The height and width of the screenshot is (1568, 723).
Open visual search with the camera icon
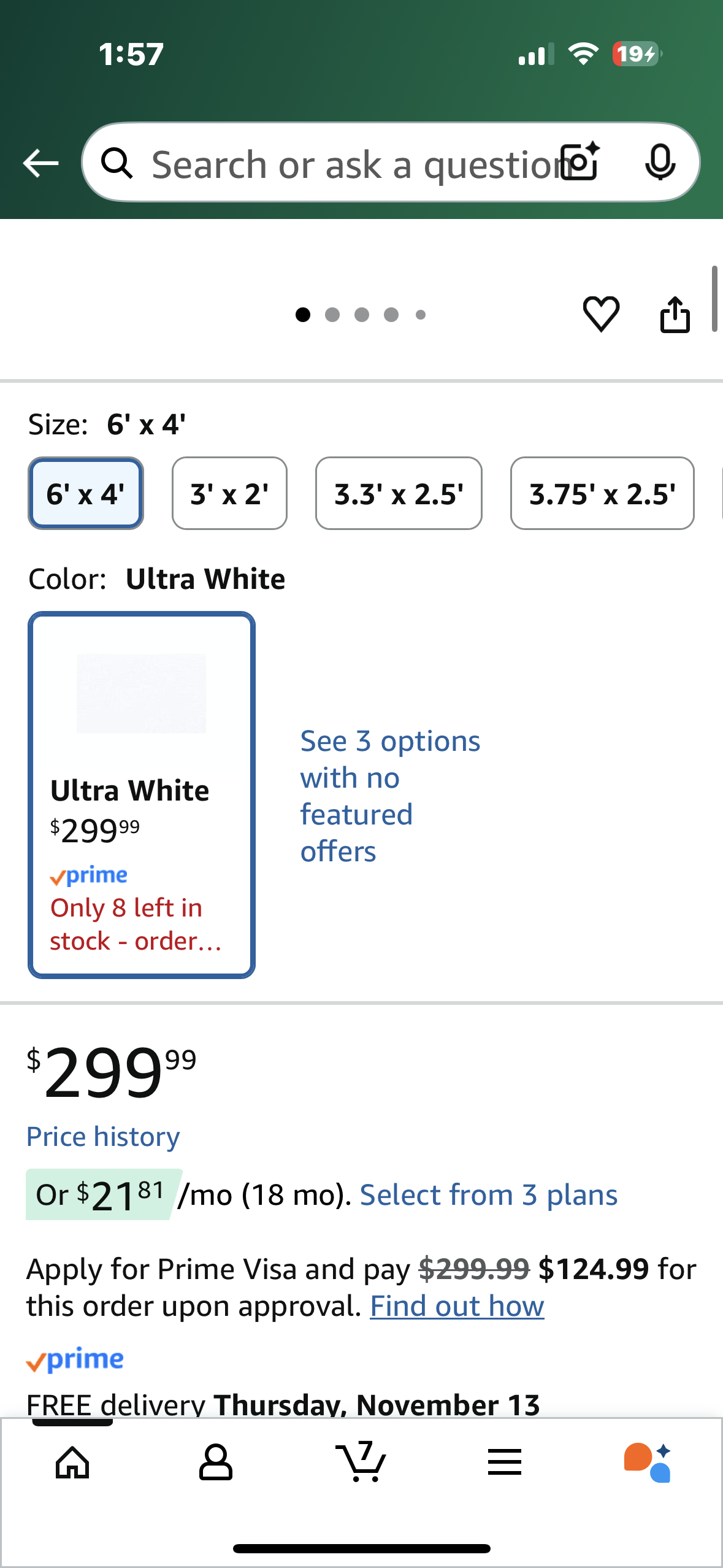tap(579, 163)
